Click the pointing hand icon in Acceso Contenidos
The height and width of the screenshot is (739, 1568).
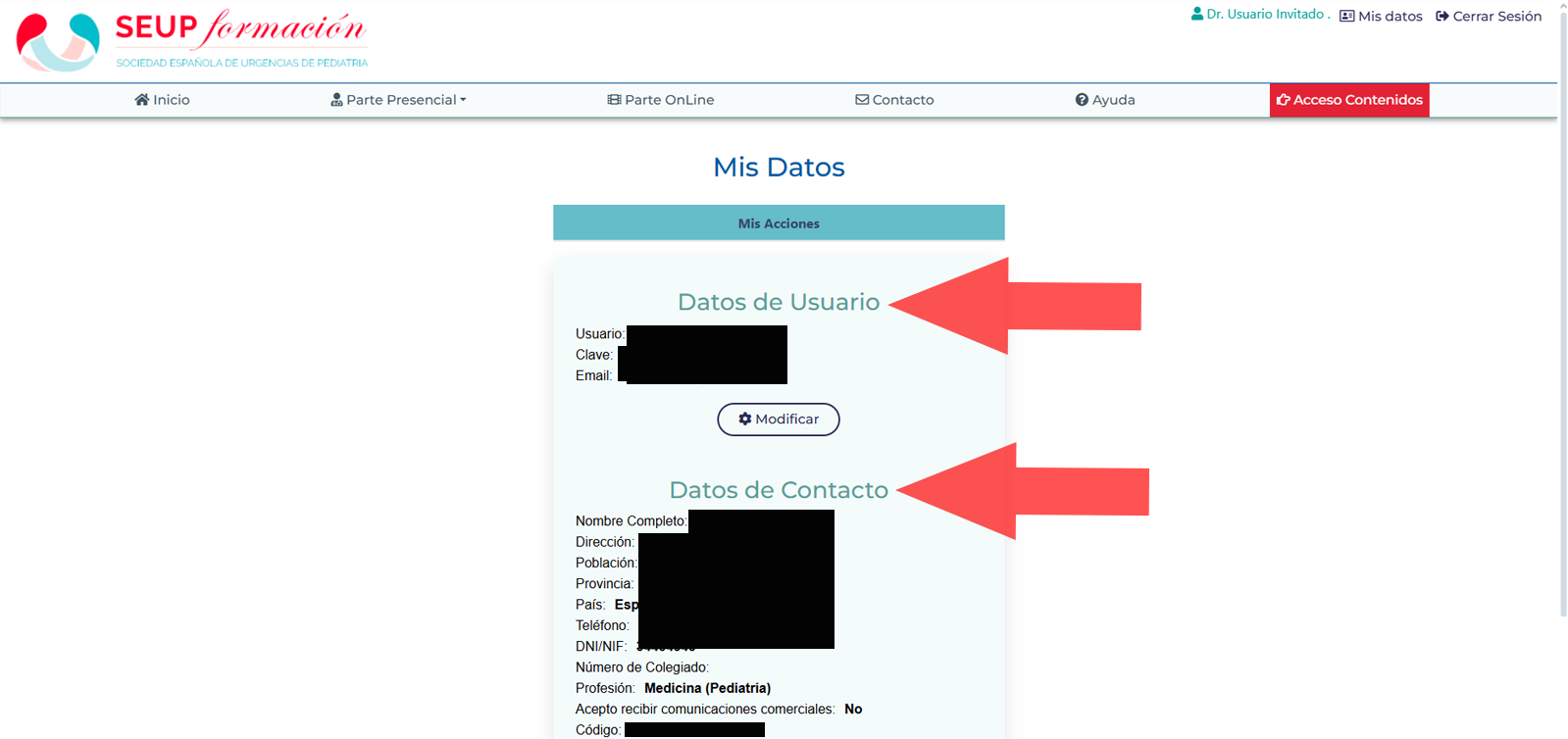(x=1283, y=100)
